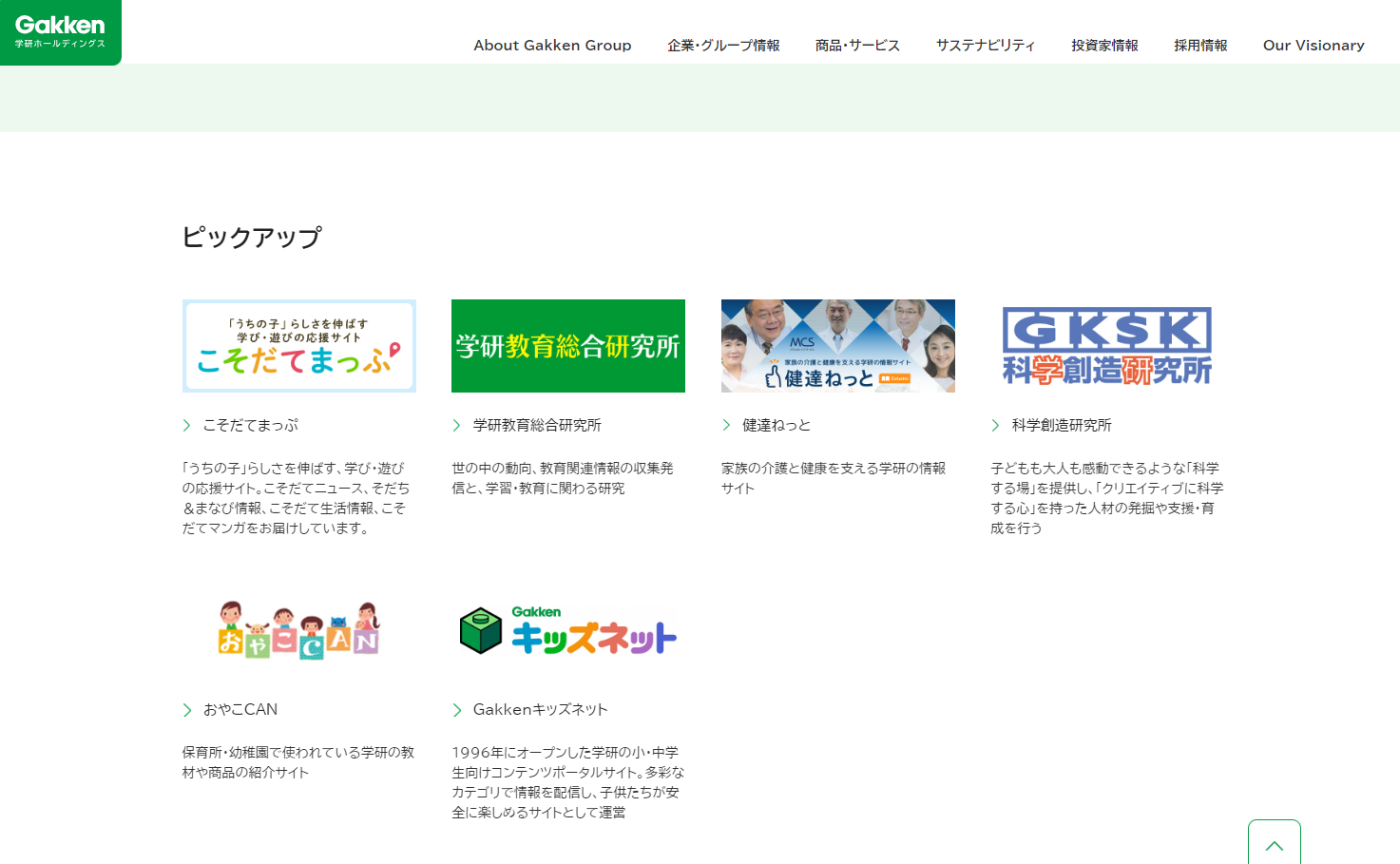This screenshot has height=864, width=1400.
Task: Click the こそだてまっぷ description starting 「うちの子」らしさ
Action: [297, 498]
